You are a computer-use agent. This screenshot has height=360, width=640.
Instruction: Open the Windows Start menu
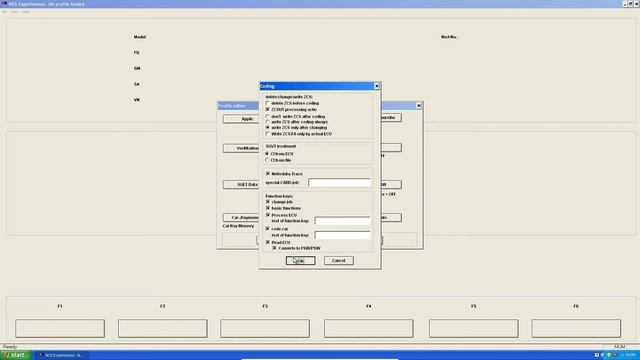(x=15, y=355)
